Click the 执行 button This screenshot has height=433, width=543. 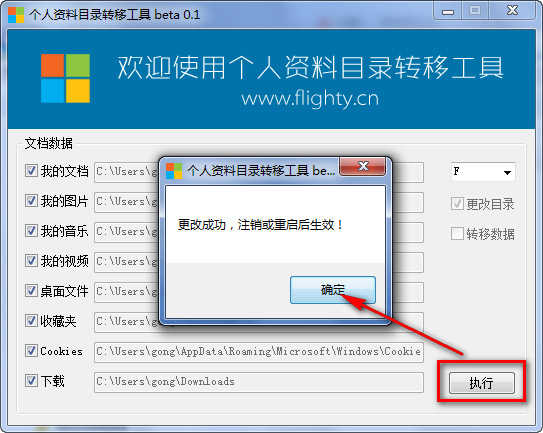pos(482,383)
